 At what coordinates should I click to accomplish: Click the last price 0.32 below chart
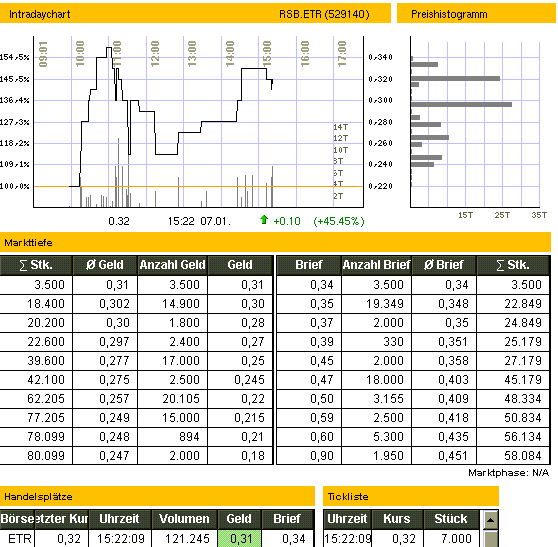[119, 221]
